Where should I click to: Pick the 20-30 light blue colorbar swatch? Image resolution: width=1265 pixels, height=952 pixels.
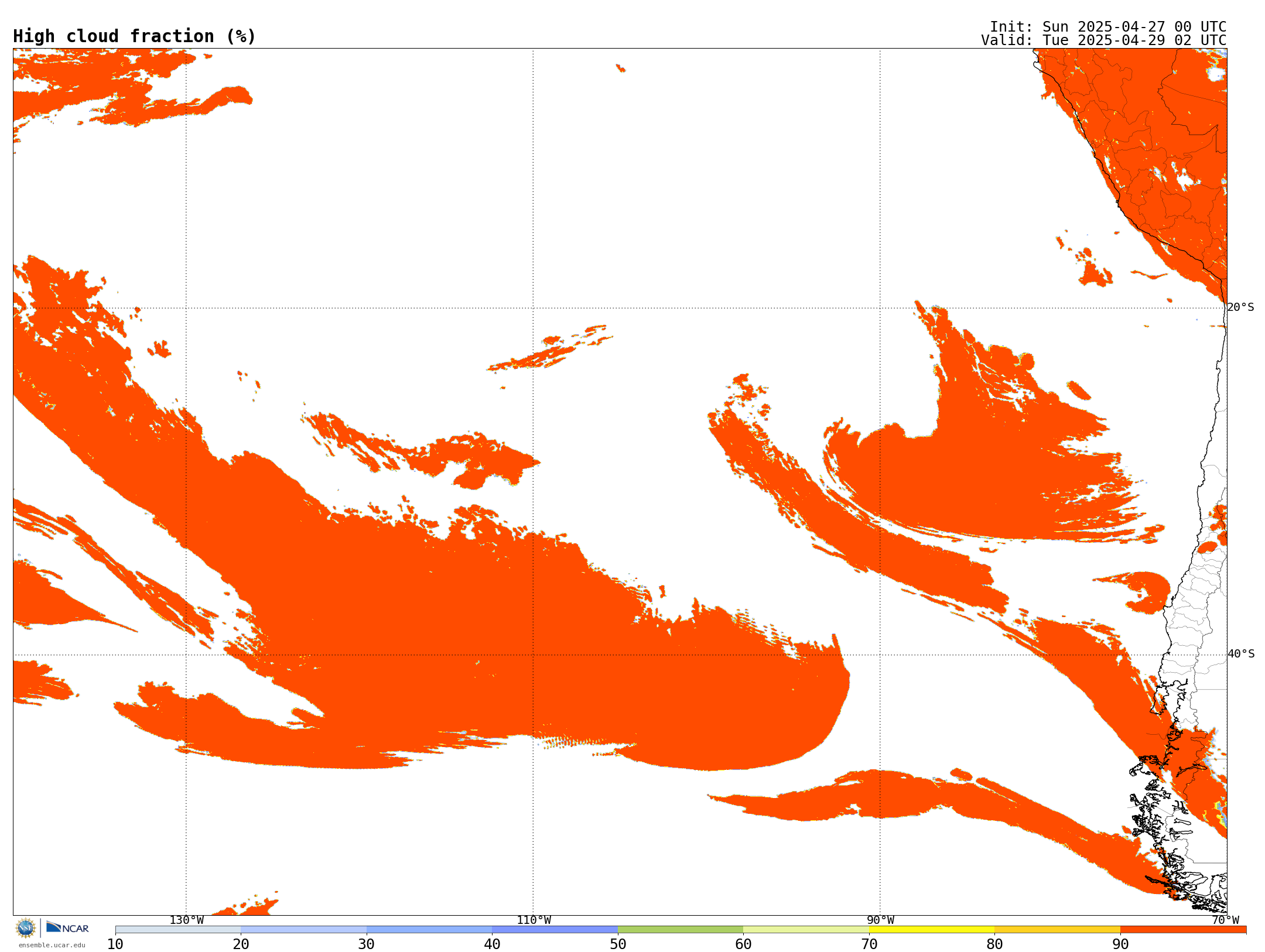click(x=303, y=930)
